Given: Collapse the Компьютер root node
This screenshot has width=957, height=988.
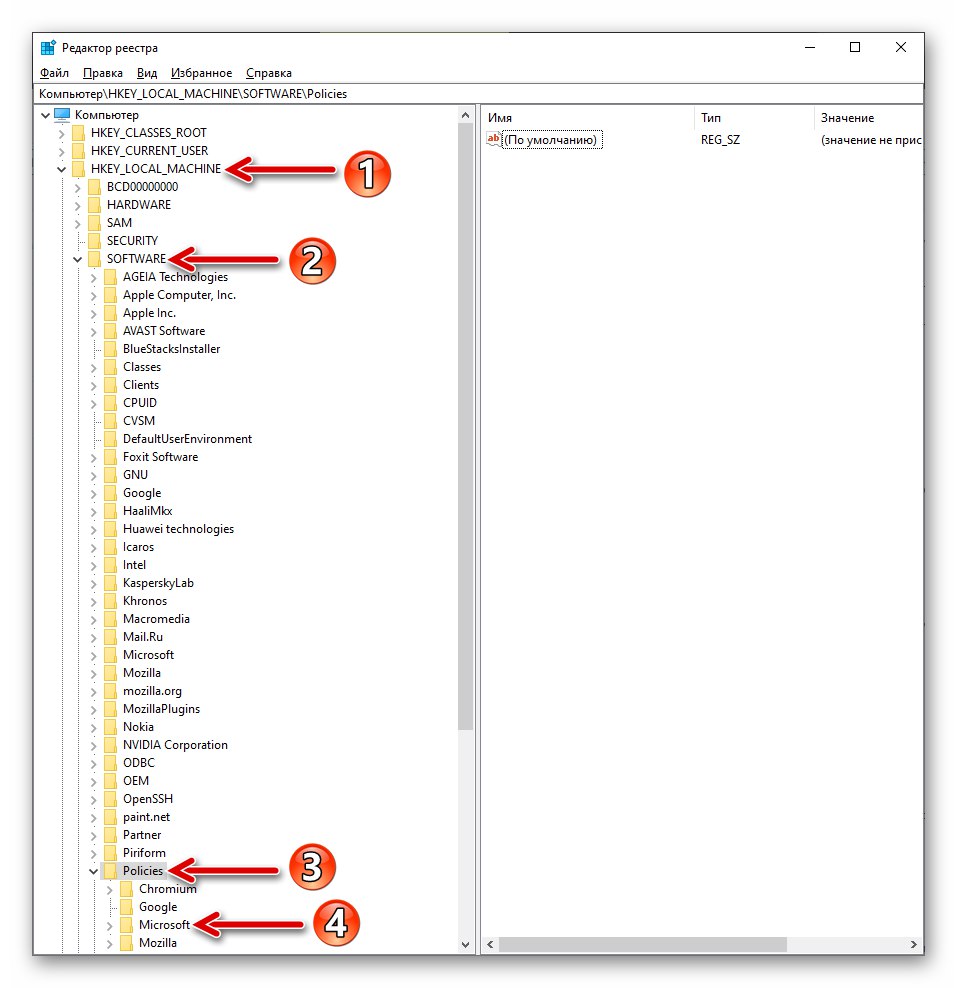Looking at the screenshot, I should pyautogui.click(x=45, y=115).
